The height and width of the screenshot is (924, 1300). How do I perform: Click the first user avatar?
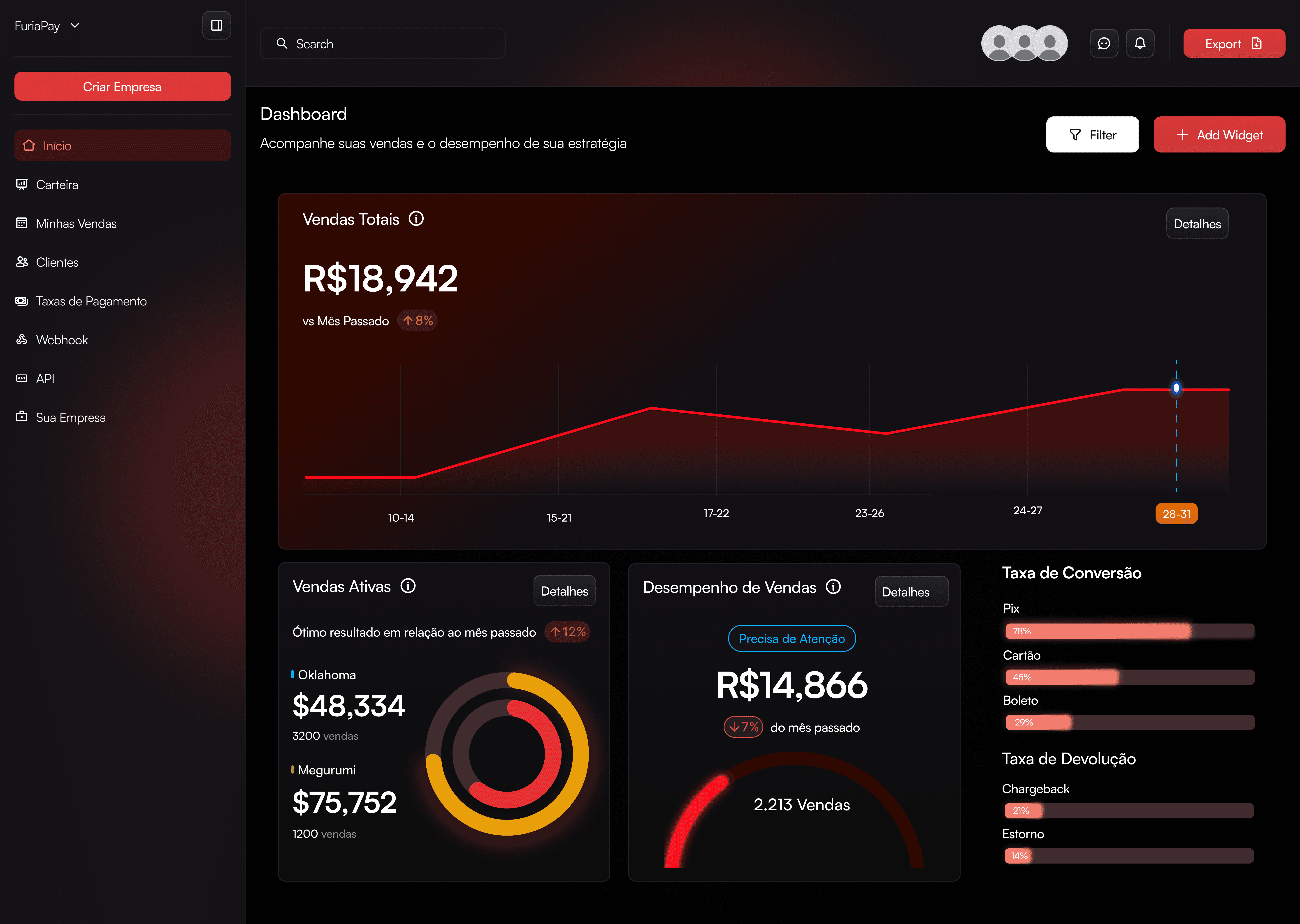tap(997, 44)
